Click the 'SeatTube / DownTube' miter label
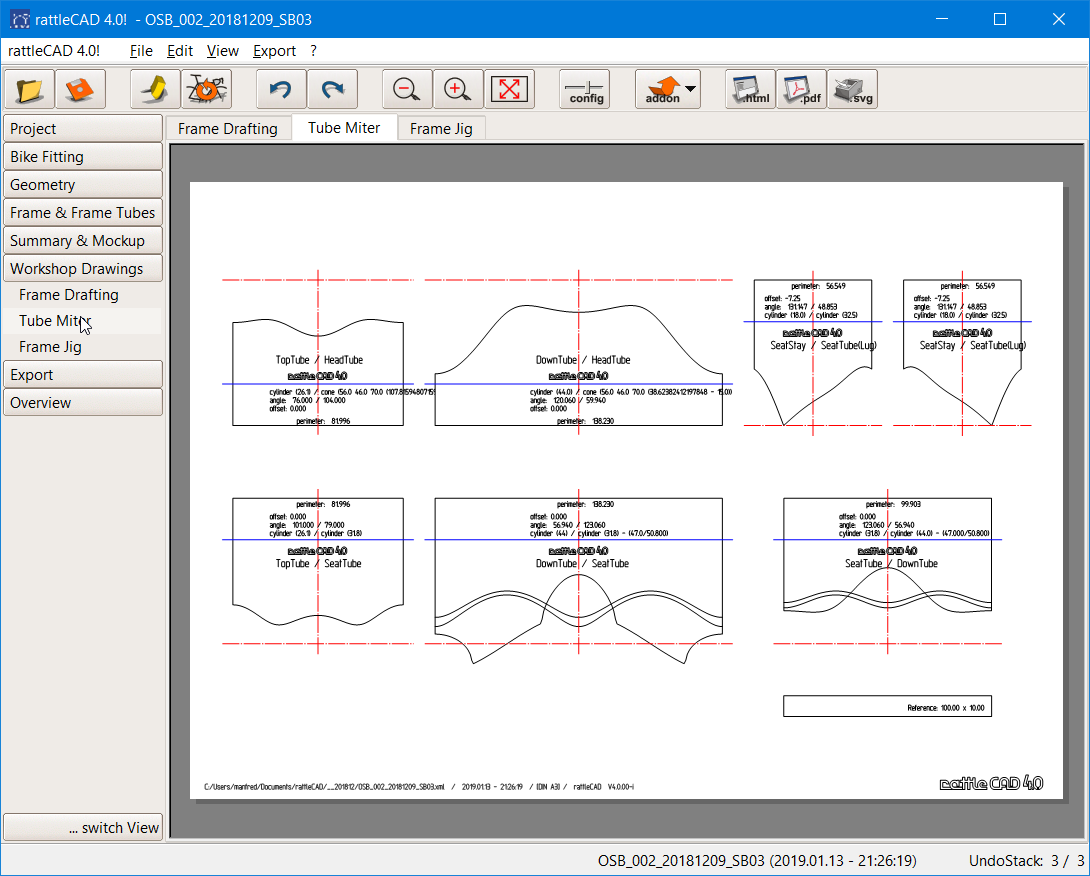Image resolution: width=1090 pixels, height=876 pixels. (x=891, y=564)
